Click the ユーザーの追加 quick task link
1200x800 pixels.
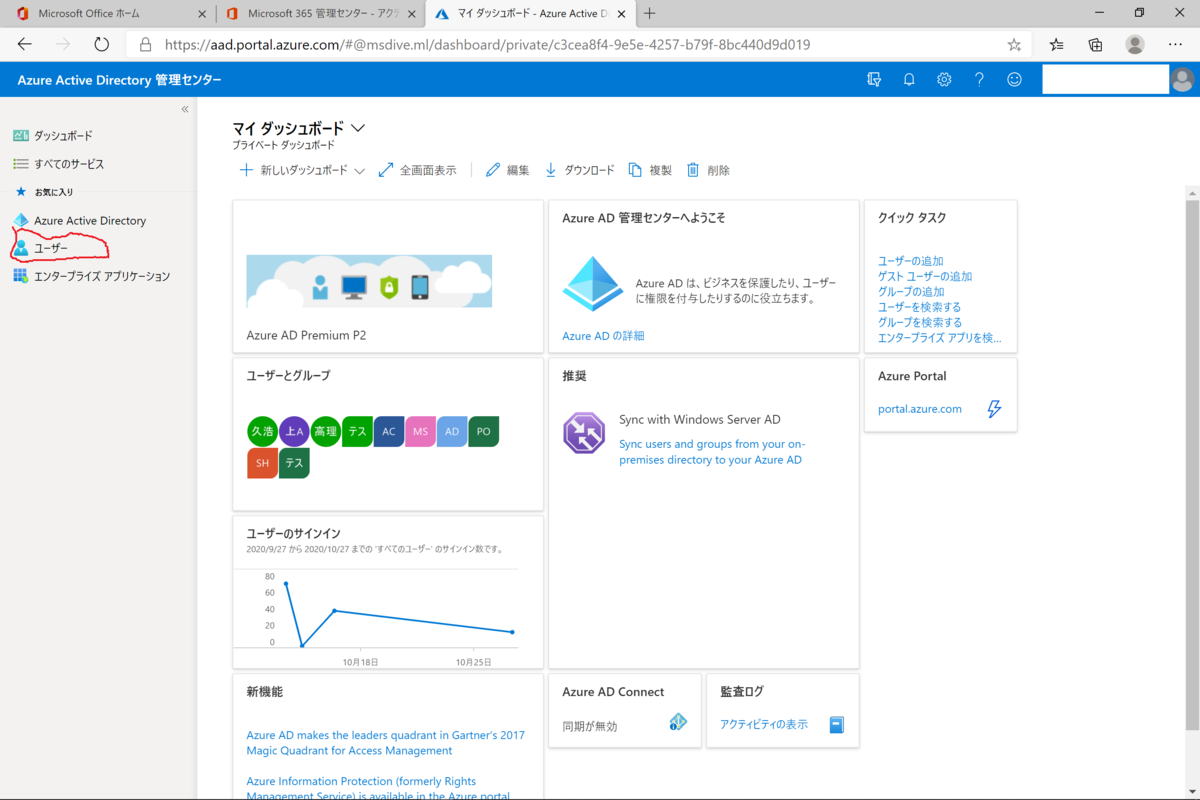[x=911, y=261]
